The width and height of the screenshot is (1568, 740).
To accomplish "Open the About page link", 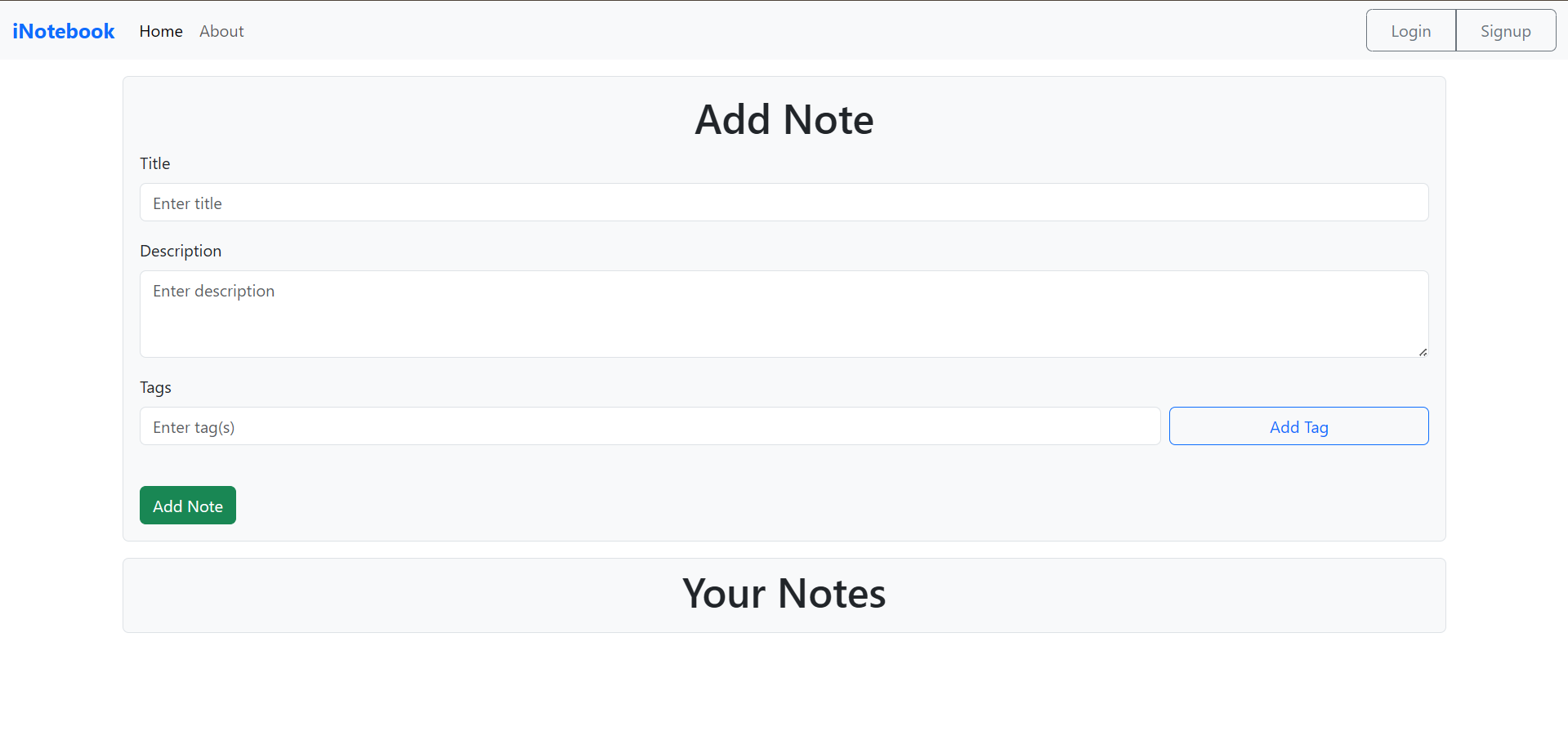I will tap(221, 31).
